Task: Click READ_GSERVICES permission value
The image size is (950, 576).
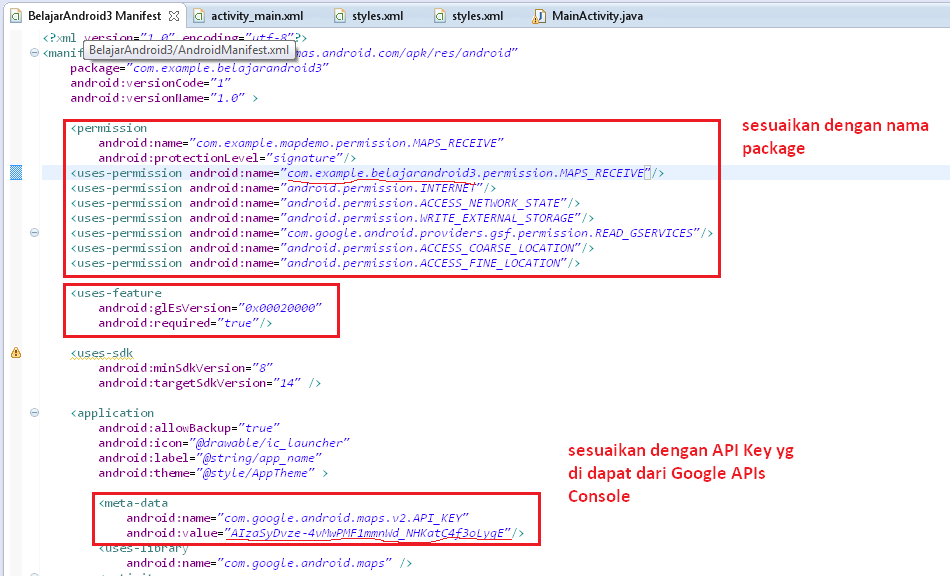Action: [x=490, y=233]
